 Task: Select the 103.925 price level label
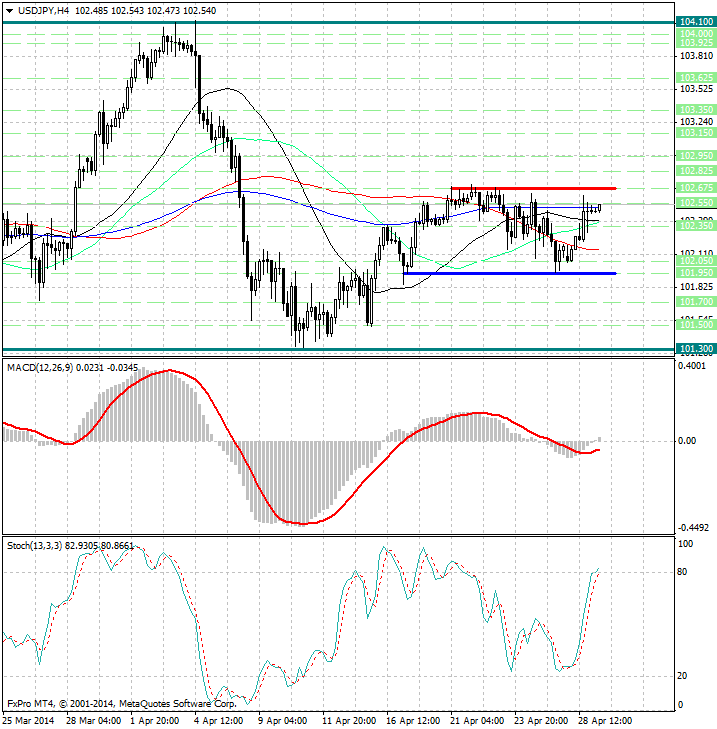pos(696,43)
